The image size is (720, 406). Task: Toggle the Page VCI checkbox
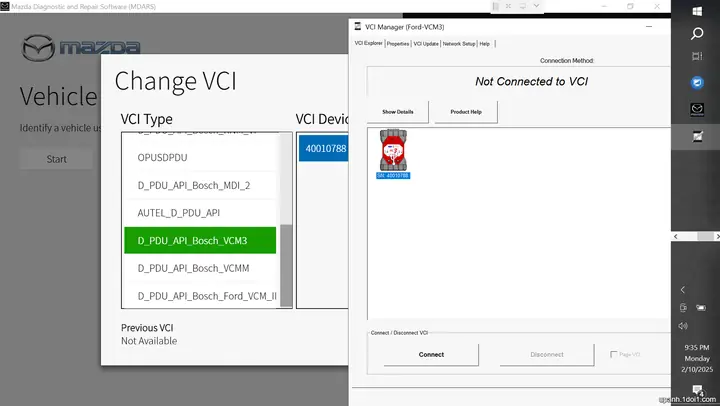[613, 354]
